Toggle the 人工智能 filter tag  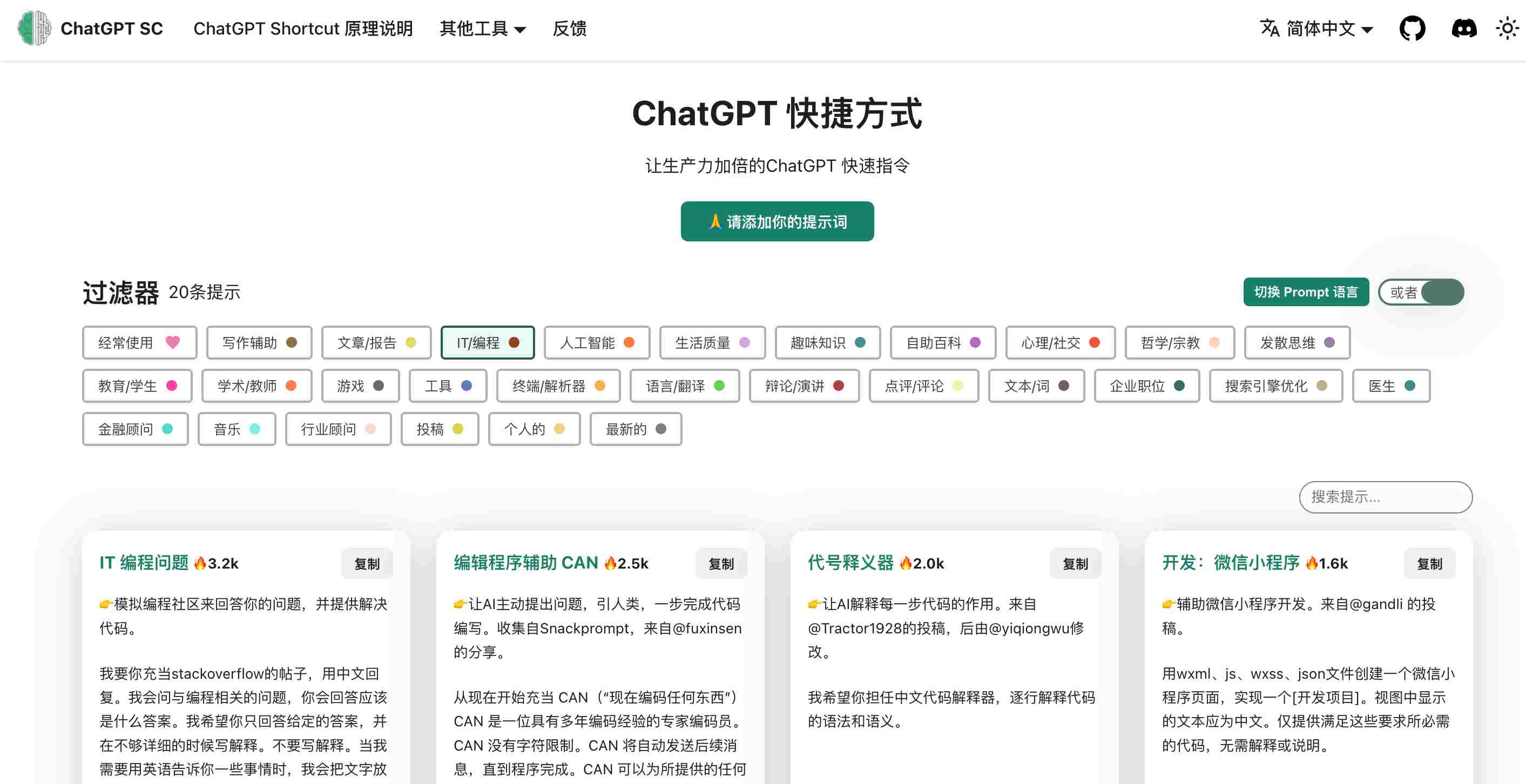click(x=597, y=342)
